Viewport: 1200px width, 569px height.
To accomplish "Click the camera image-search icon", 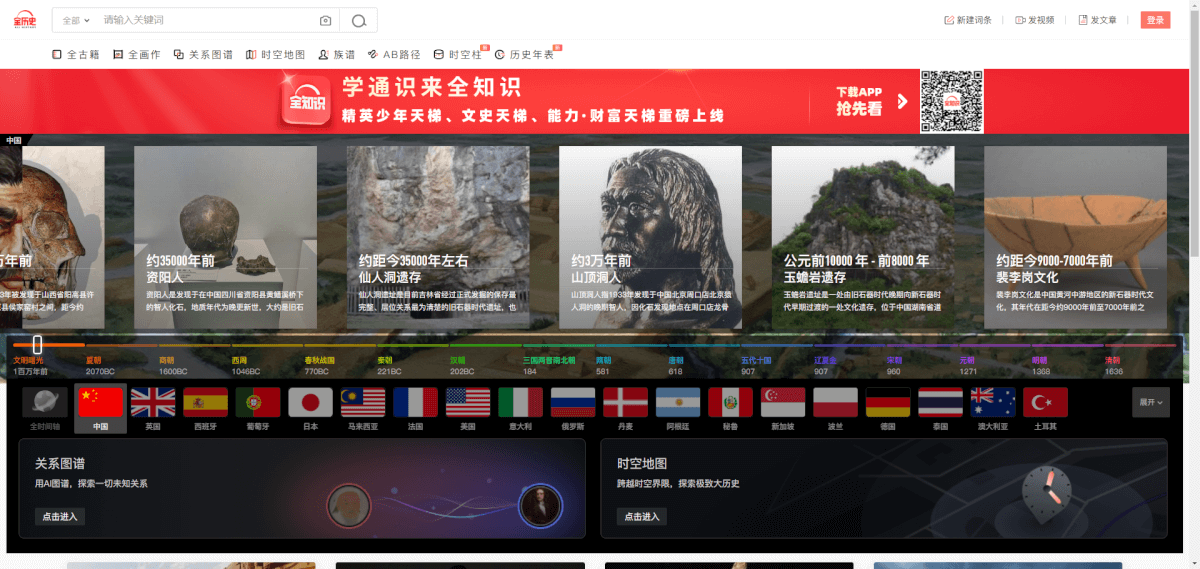I will click(x=325, y=20).
